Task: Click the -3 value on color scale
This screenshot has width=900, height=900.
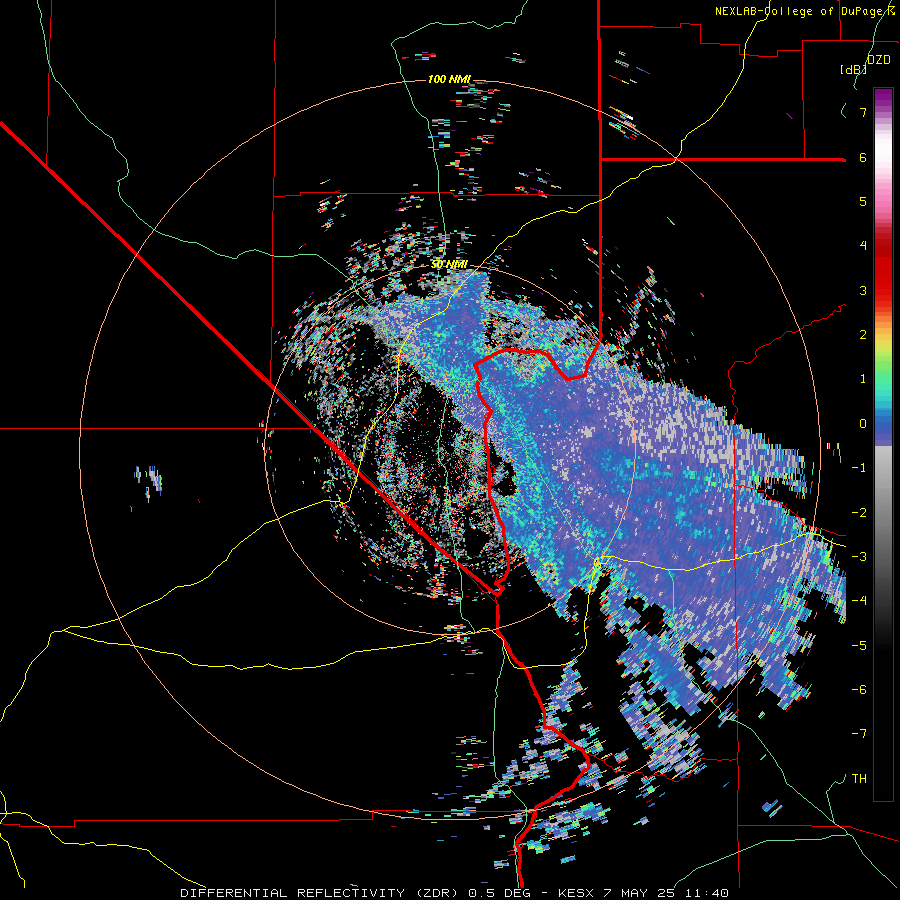Action: pos(859,557)
